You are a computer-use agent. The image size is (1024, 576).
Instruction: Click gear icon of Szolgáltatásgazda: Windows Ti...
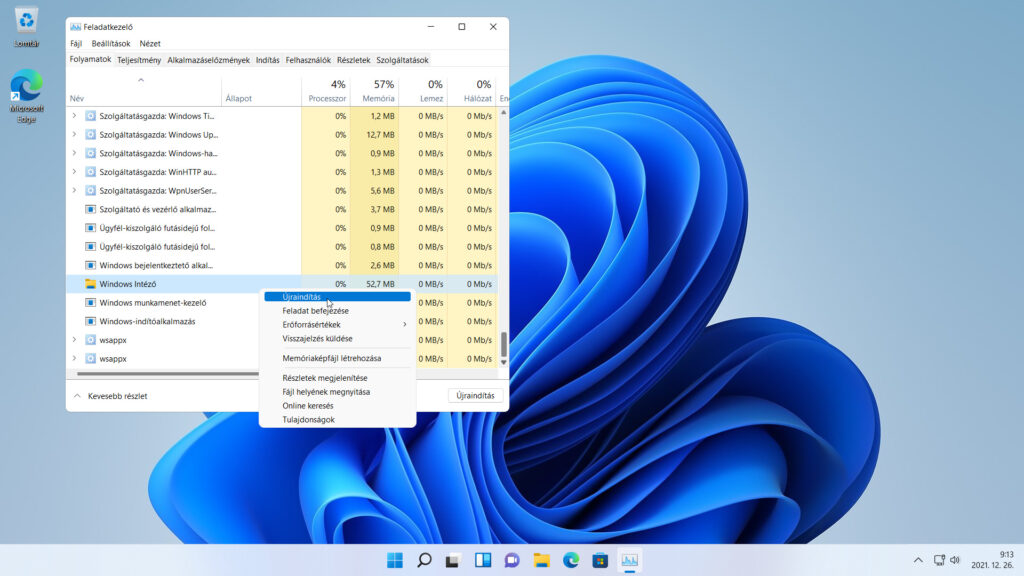click(x=90, y=116)
